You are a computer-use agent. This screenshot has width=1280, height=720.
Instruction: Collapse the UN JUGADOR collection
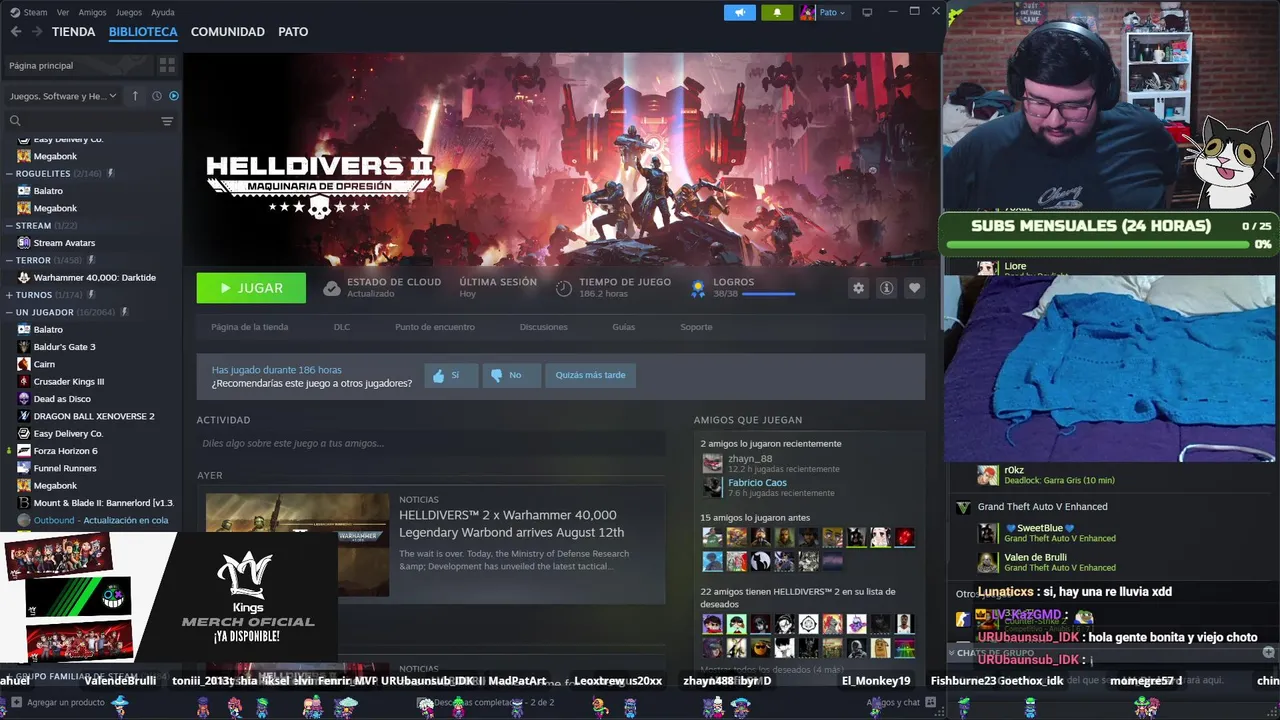pos(8,312)
